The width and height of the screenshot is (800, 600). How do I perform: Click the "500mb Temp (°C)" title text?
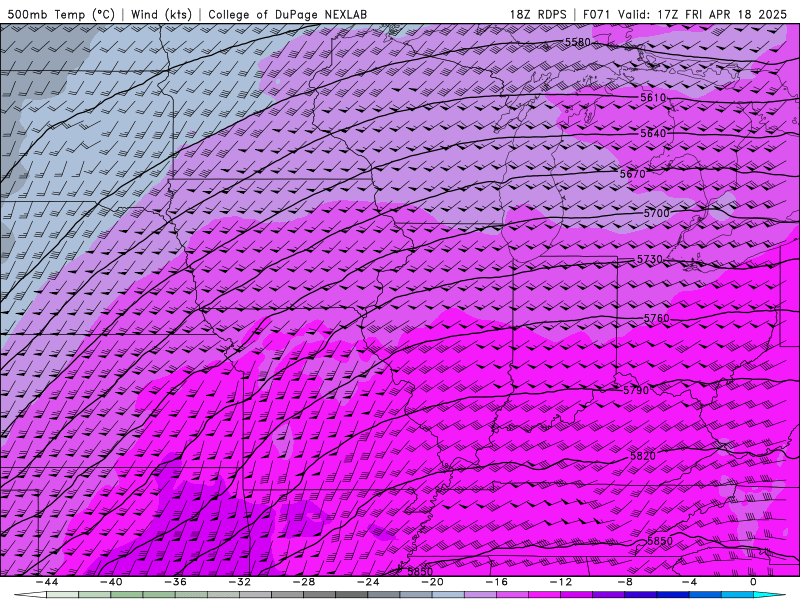click(61, 14)
